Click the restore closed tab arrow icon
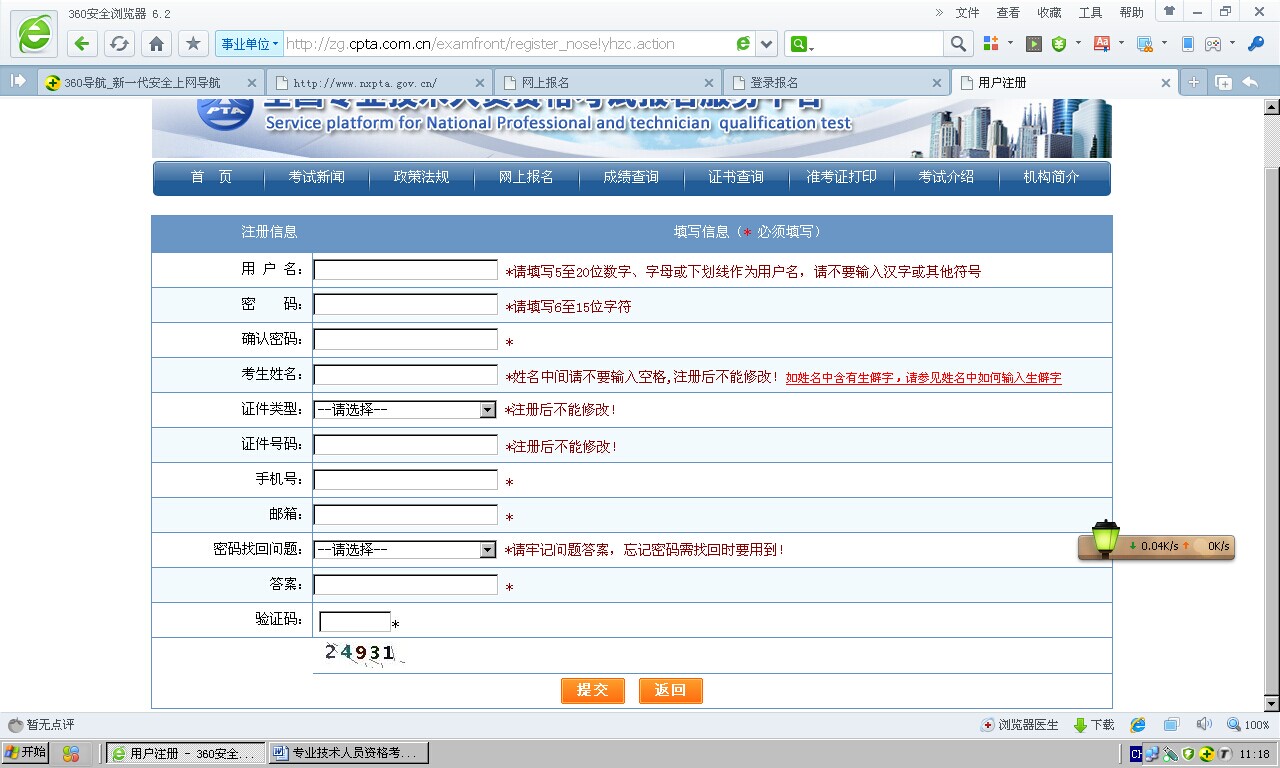Viewport: 1280px width, 768px height. pos(1250,83)
